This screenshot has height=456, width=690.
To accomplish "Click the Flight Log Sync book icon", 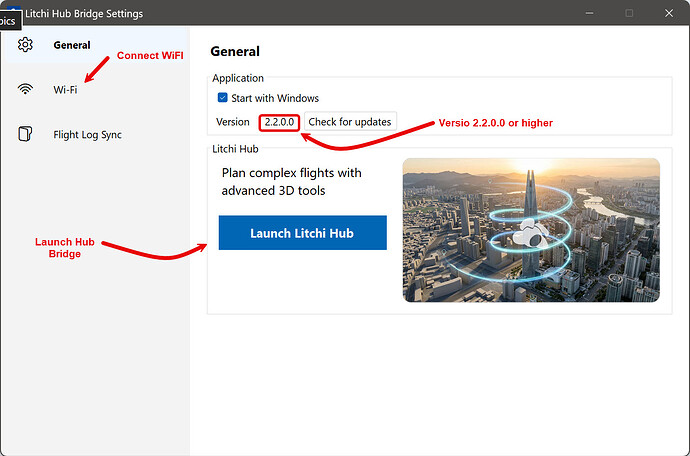I will click(25, 134).
